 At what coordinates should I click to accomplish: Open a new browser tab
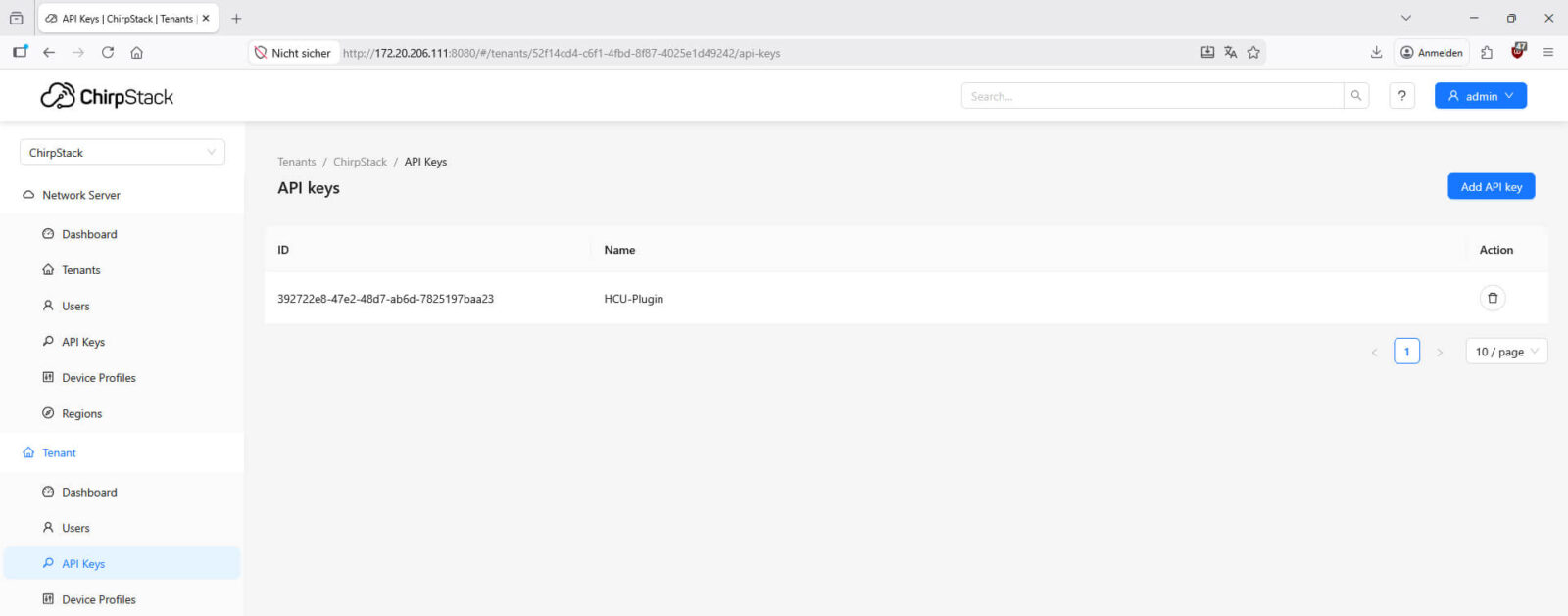pos(236,19)
